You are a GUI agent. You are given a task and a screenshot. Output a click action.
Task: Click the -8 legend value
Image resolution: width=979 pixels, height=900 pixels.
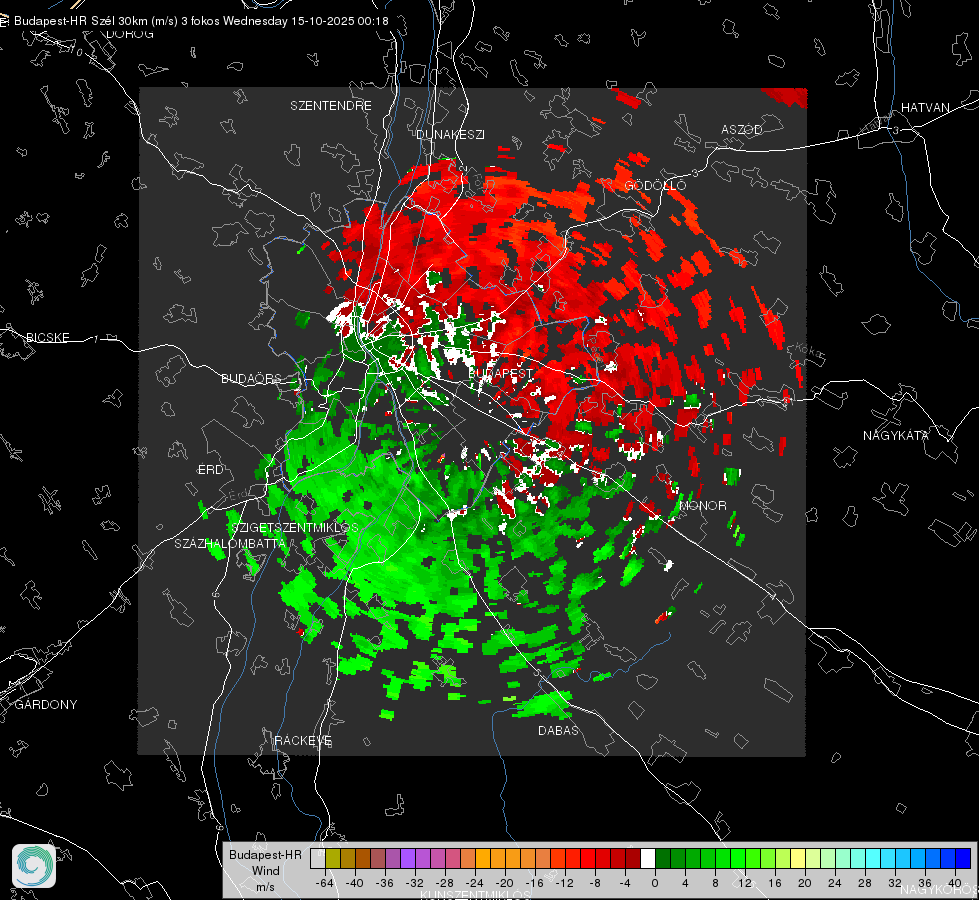click(596, 883)
